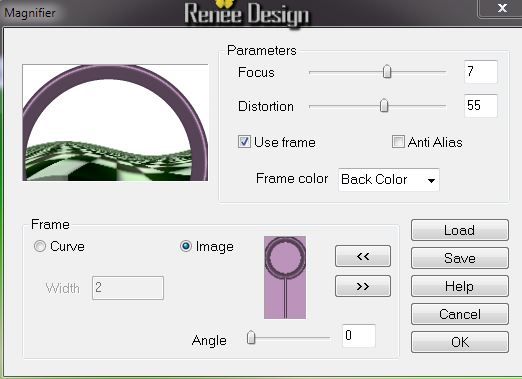The image size is (522, 379).
Task: Open Help for the Magnifier filter
Action: [x=460, y=286]
